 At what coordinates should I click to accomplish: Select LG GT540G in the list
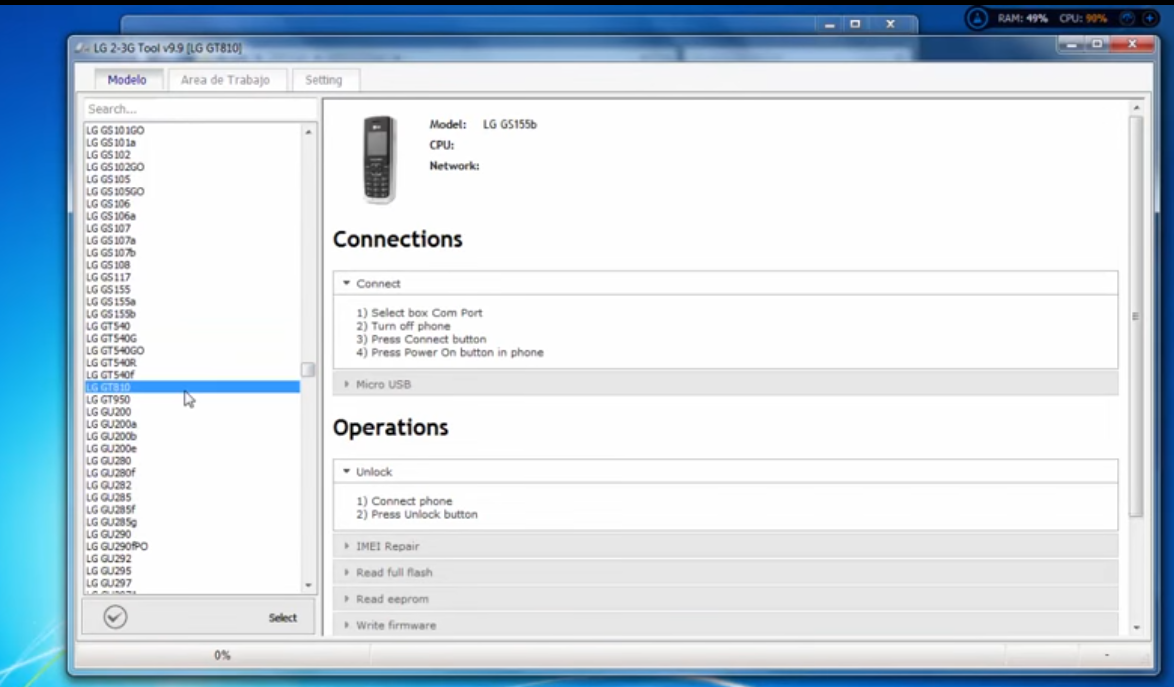pos(192,338)
